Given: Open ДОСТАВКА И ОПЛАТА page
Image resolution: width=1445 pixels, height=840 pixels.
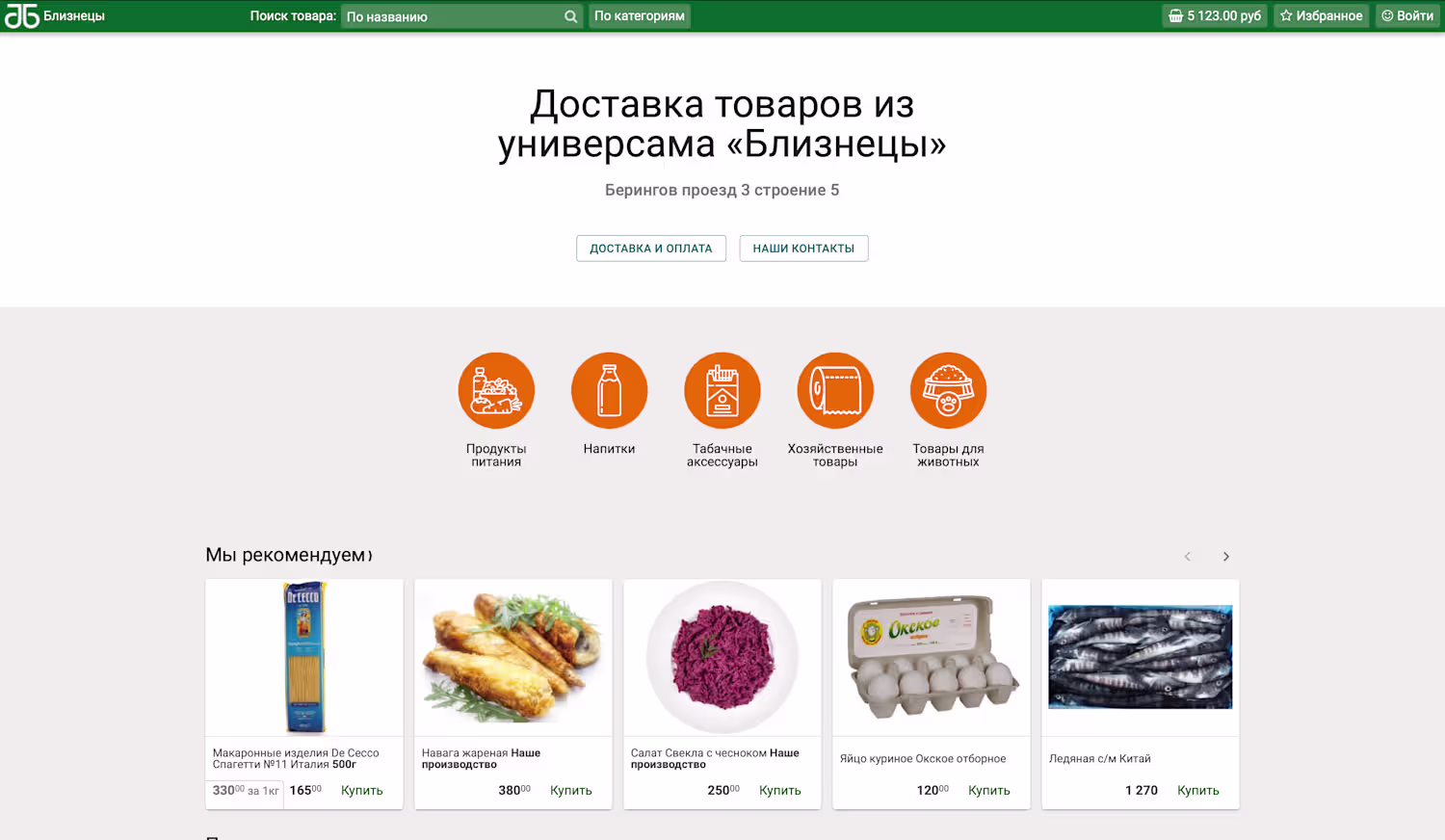Looking at the screenshot, I should 651,249.
